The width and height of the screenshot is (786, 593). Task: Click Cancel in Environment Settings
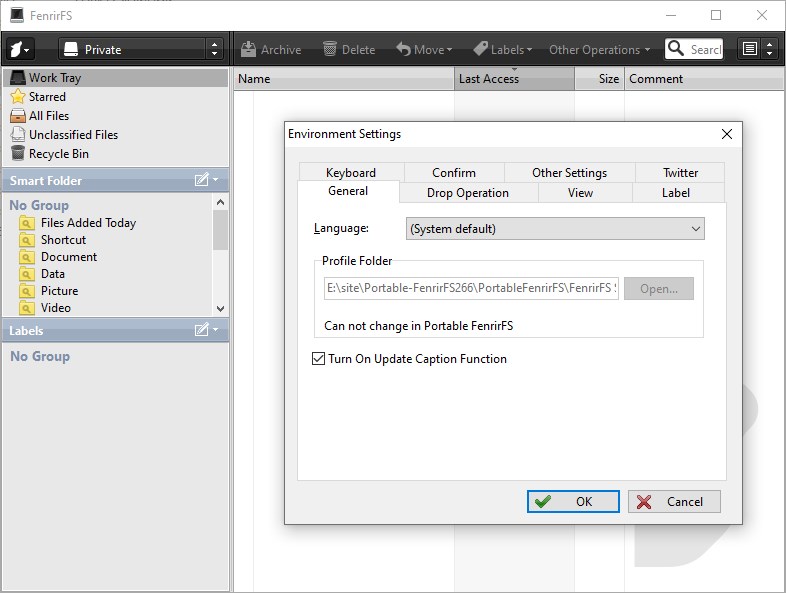(x=674, y=501)
